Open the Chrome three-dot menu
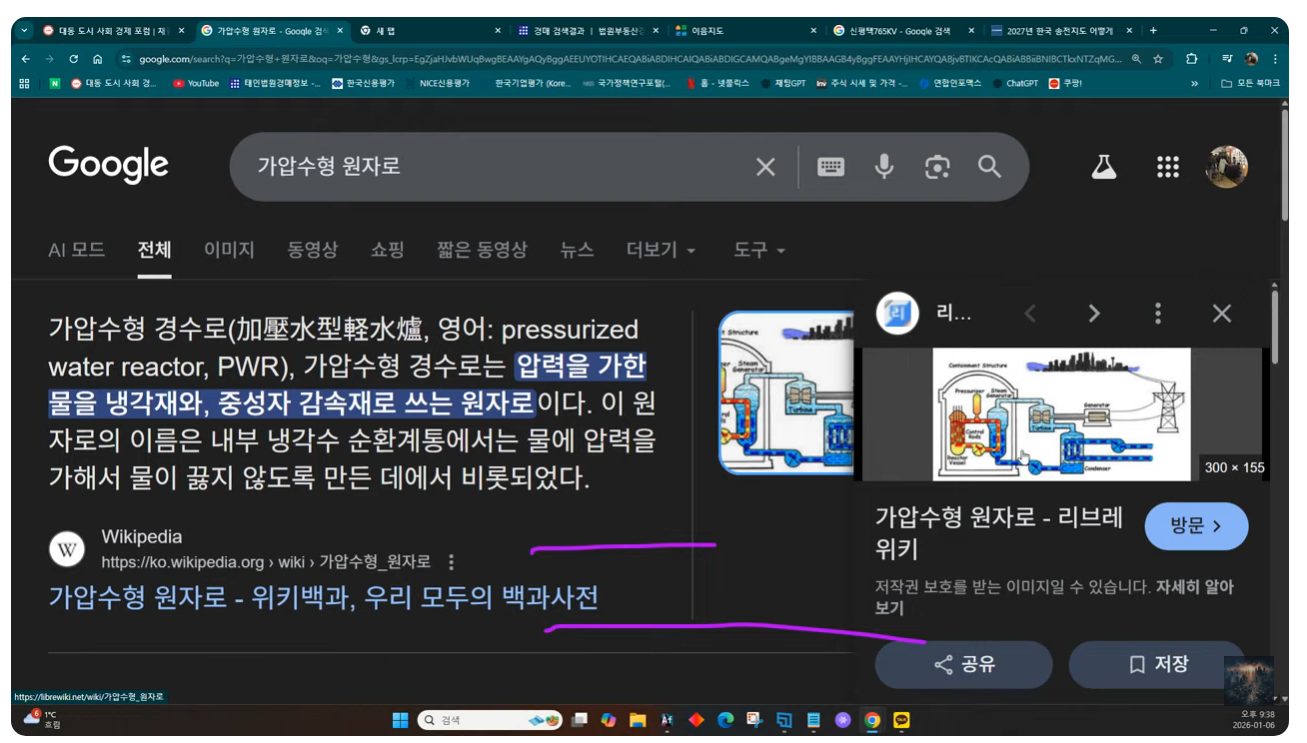The width and height of the screenshot is (1307, 743). (1275, 59)
